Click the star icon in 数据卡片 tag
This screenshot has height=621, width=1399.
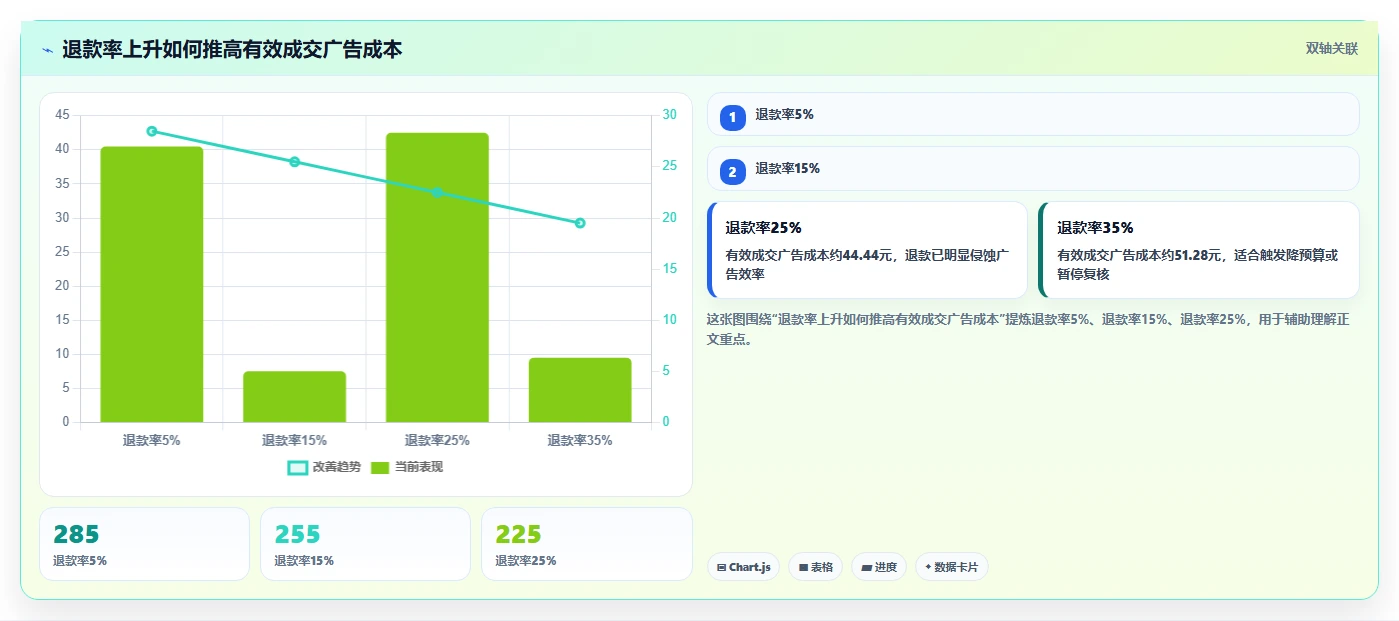pyautogui.click(x=928, y=567)
